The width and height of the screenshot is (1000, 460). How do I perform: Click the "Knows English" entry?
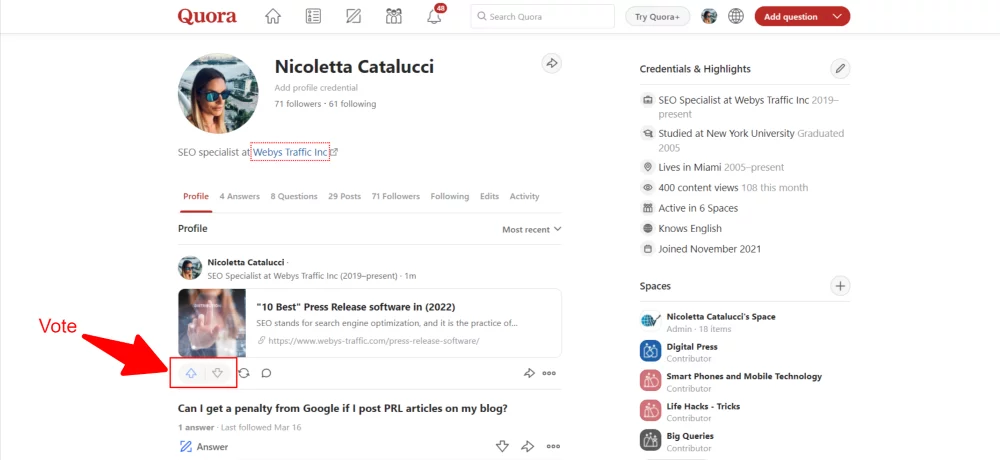coord(690,228)
